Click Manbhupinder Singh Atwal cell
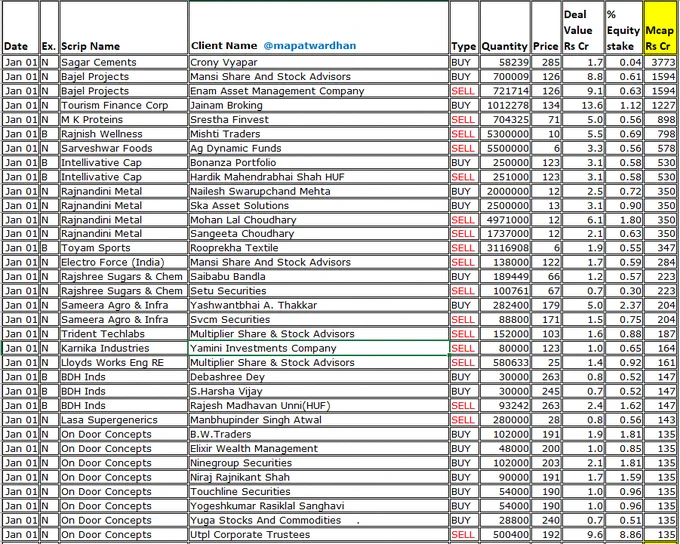This screenshot has height=544, width=680. coord(319,419)
